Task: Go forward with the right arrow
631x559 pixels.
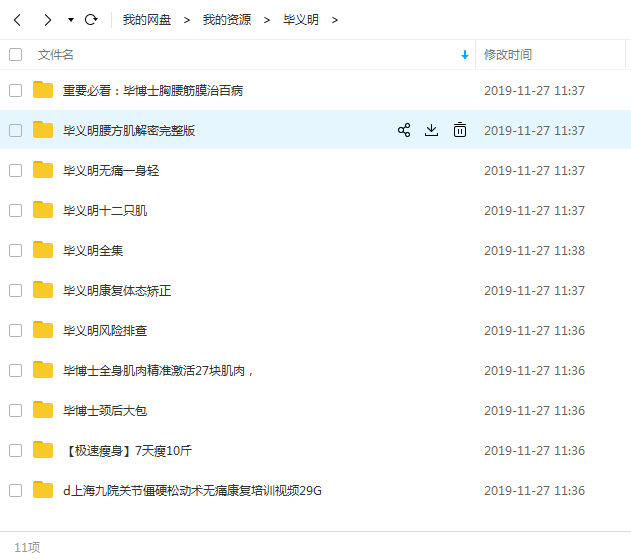Action: pos(47,20)
